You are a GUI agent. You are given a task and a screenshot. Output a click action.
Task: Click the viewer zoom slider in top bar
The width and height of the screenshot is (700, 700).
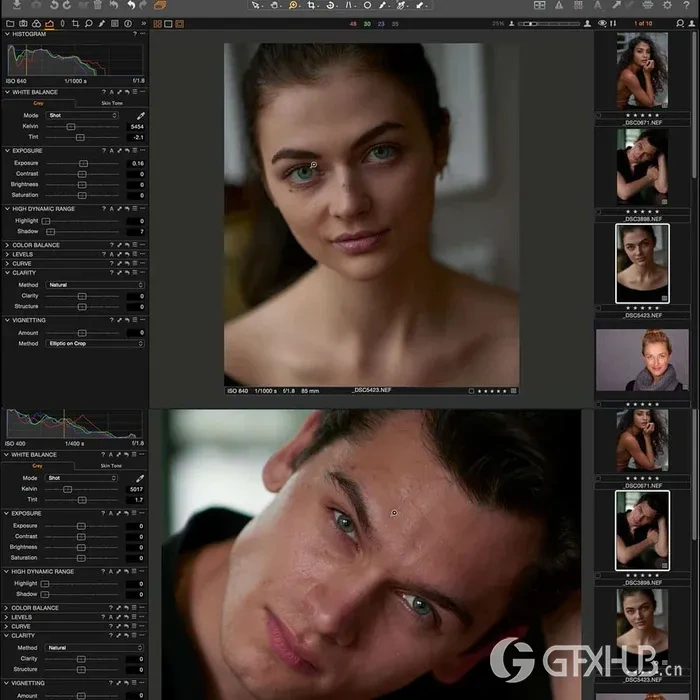pyautogui.click(x=549, y=24)
